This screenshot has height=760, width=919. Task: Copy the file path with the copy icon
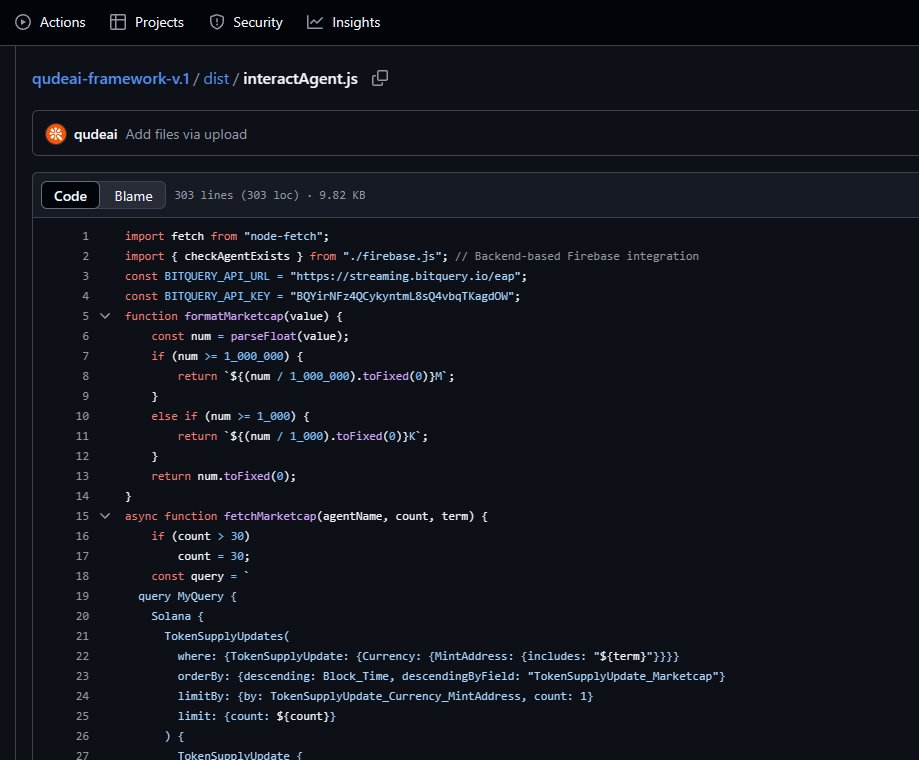[x=380, y=78]
